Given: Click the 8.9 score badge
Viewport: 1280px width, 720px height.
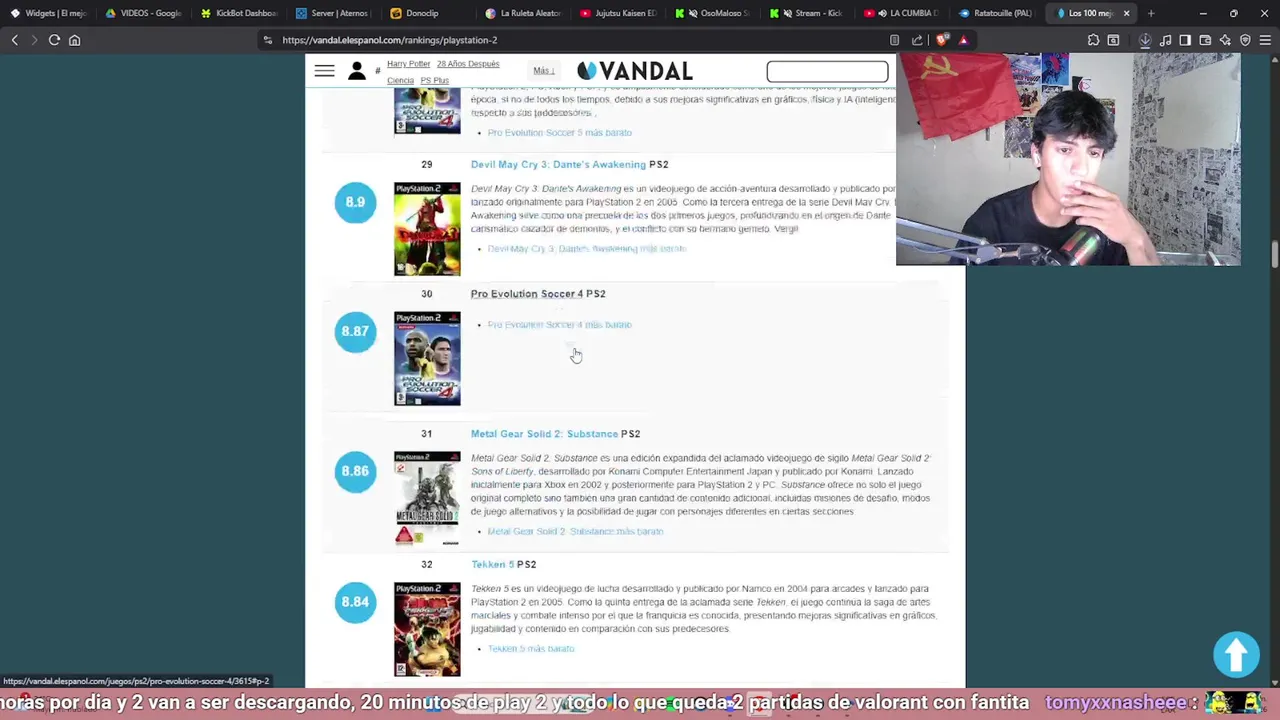Looking at the screenshot, I should (355, 202).
